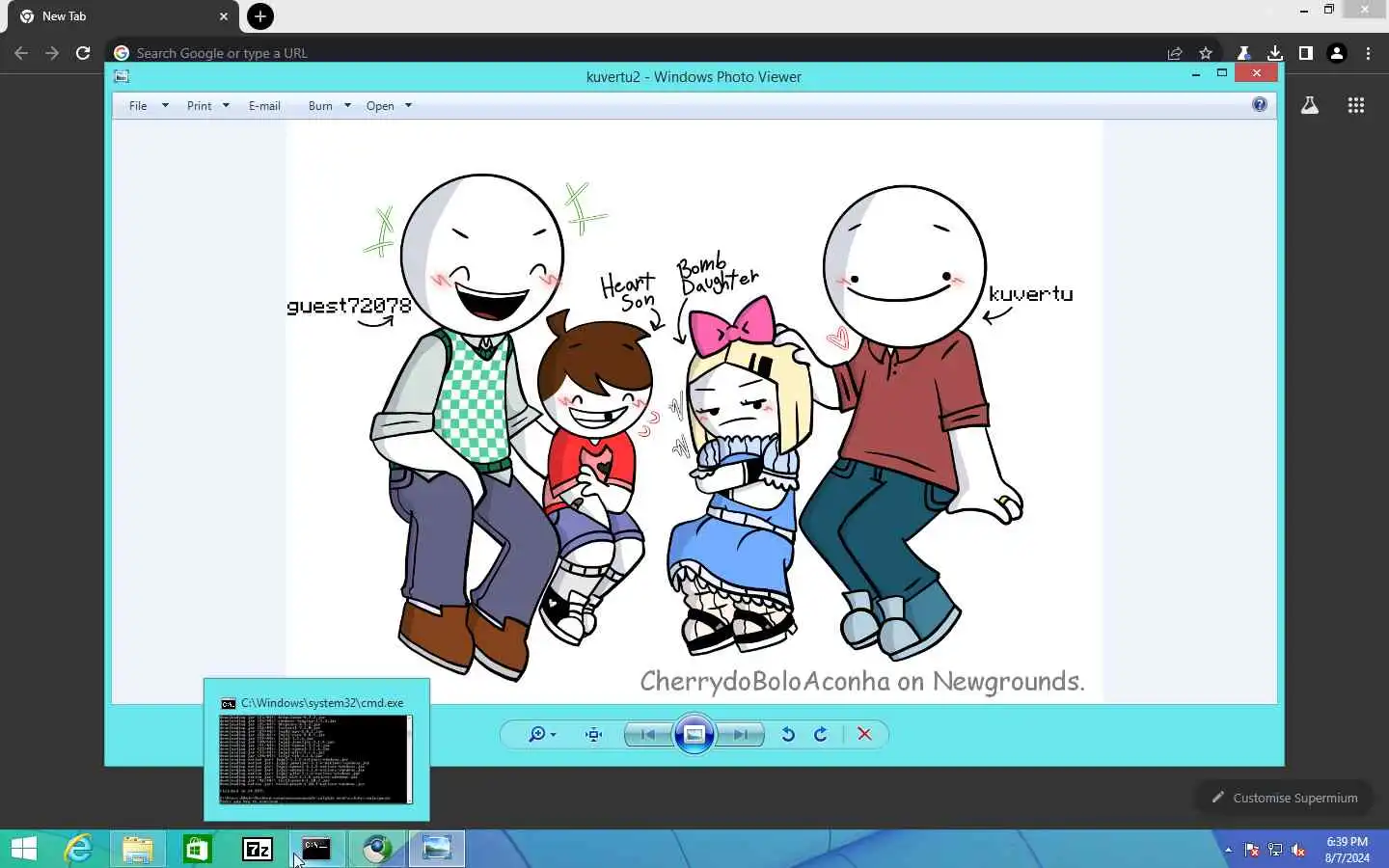
Task: Rotate the photo clockwise
Action: point(821,735)
